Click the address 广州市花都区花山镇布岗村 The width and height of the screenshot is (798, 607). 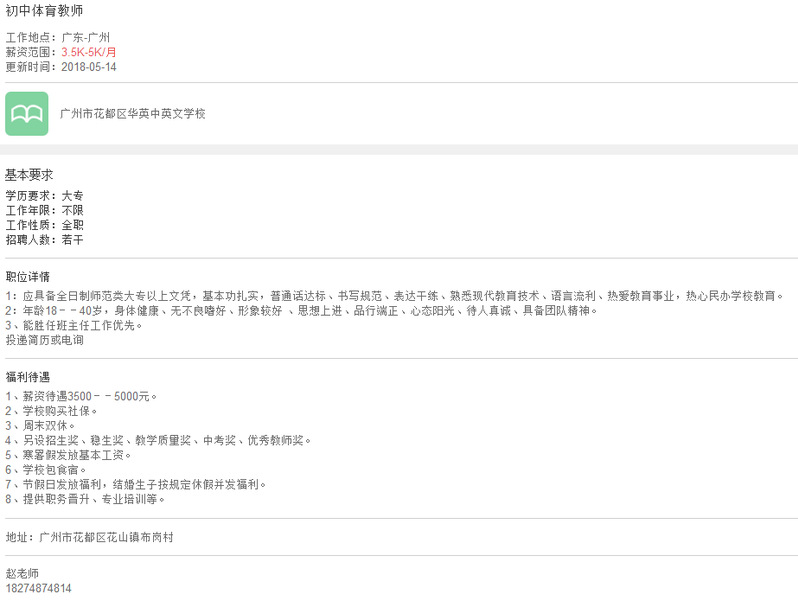click(106, 537)
